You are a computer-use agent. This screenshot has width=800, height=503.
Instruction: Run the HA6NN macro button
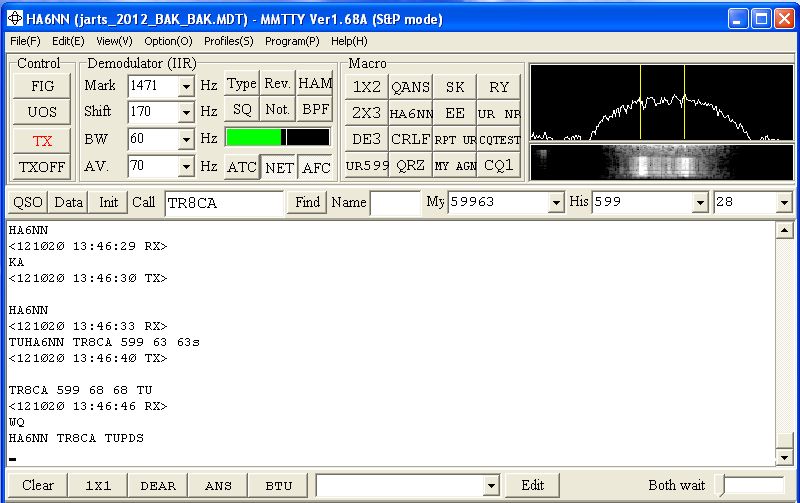point(411,113)
